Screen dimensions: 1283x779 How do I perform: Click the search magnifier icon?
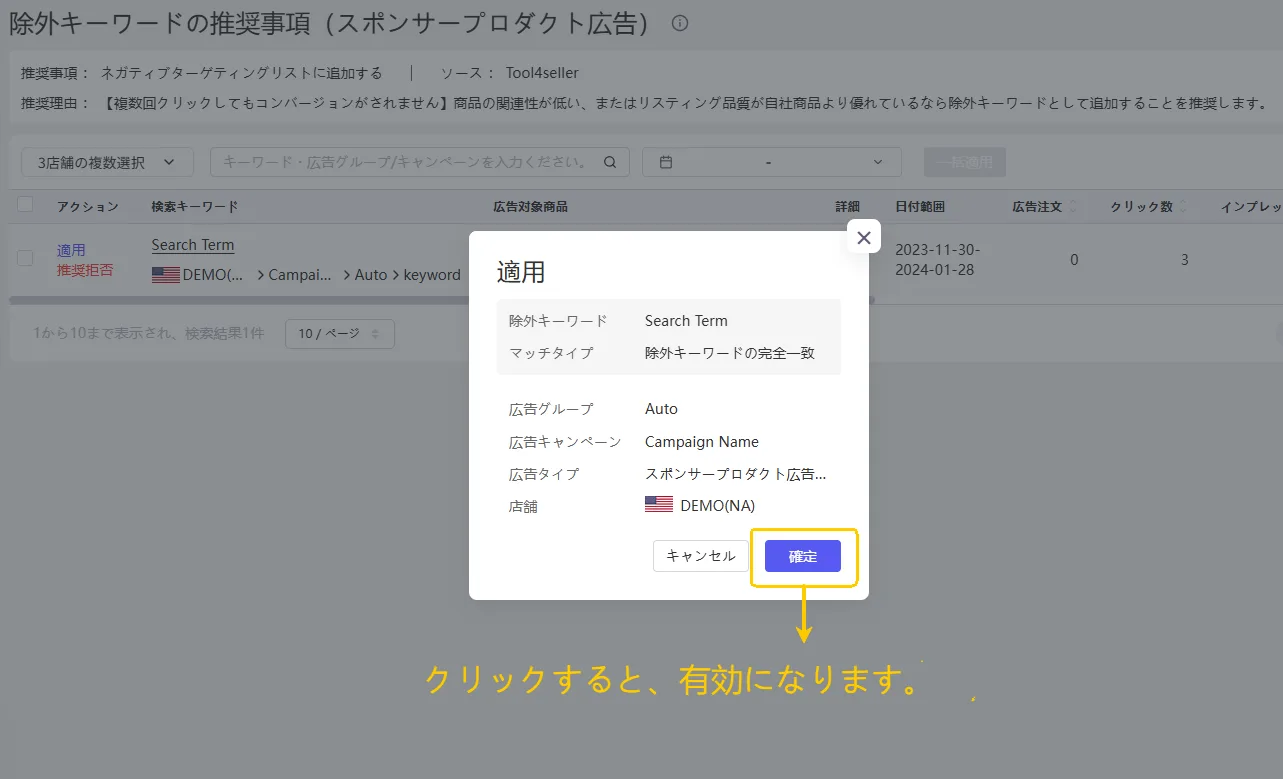(x=610, y=162)
